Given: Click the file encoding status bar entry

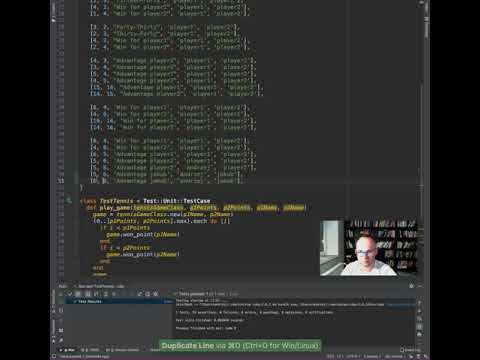Looking at the screenshot, I should click(353, 357).
